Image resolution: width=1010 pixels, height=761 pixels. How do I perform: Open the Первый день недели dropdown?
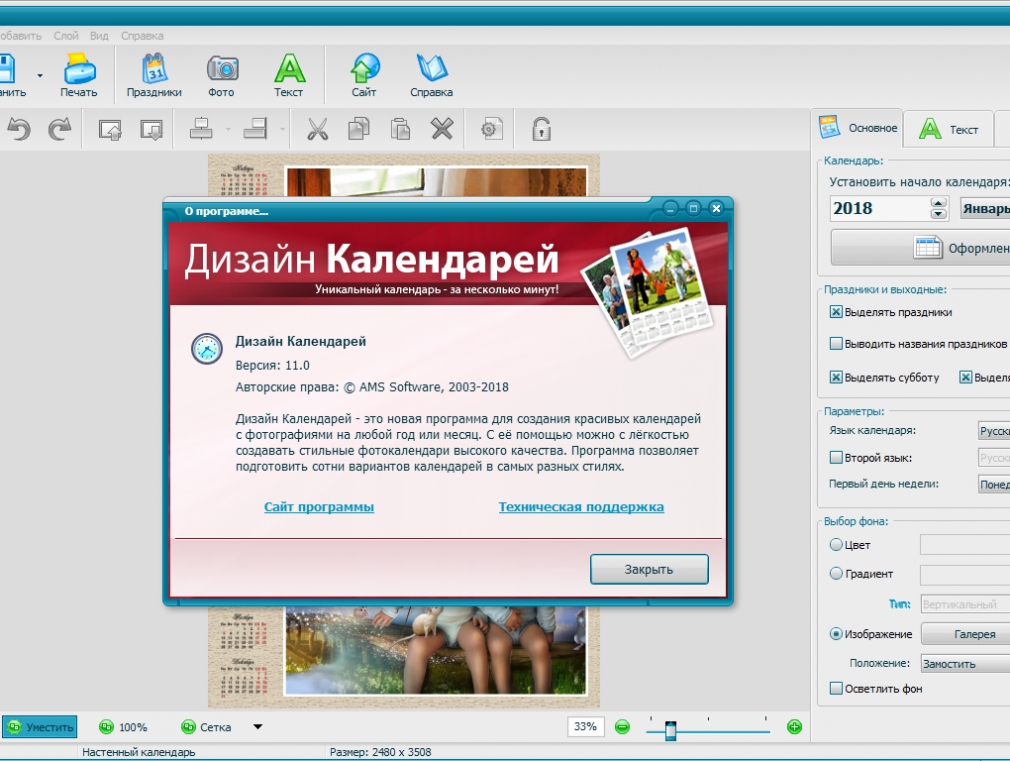pyautogui.click(x=994, y=484)
